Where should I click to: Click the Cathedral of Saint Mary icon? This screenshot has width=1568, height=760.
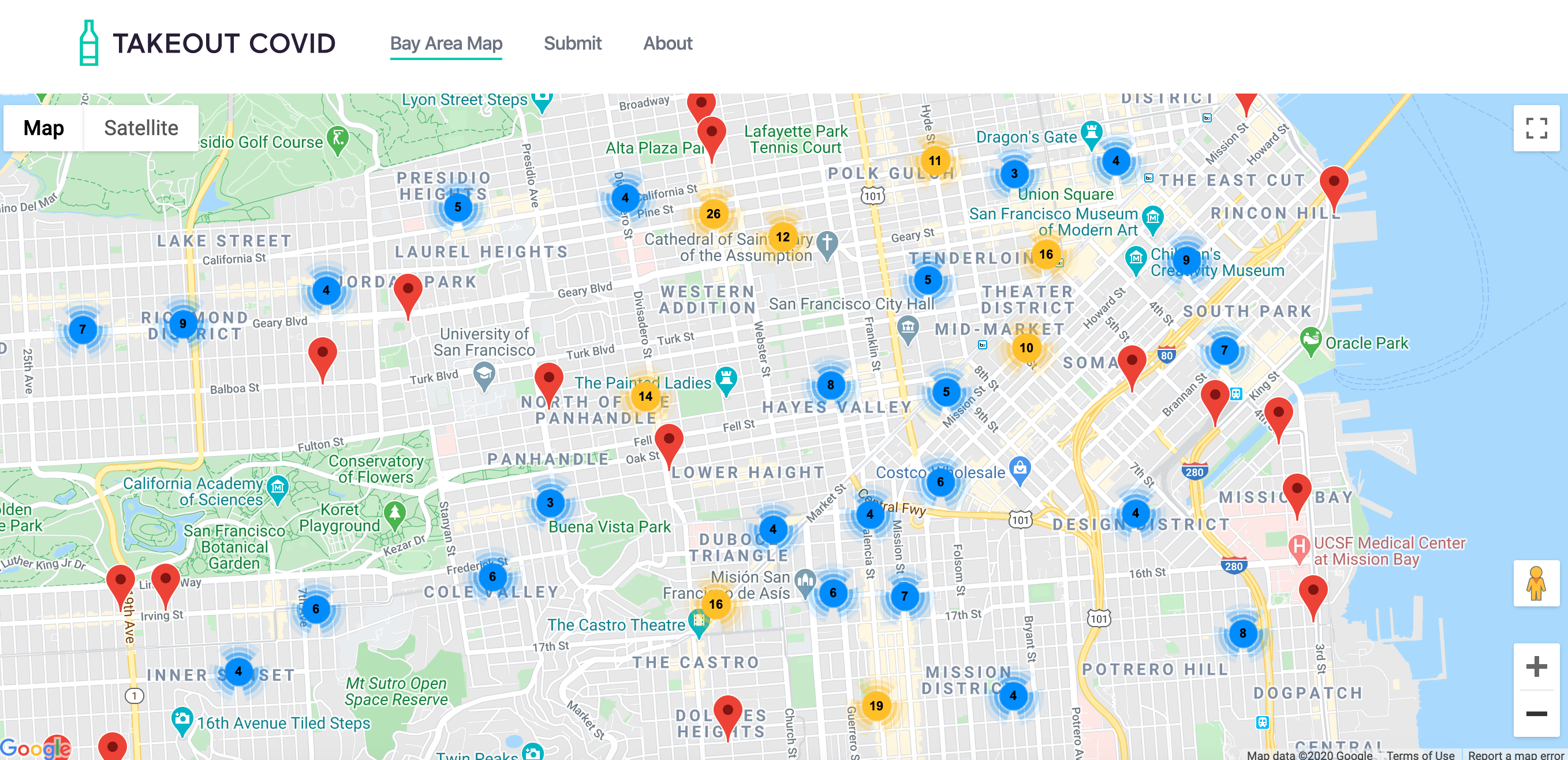[826, 246]
